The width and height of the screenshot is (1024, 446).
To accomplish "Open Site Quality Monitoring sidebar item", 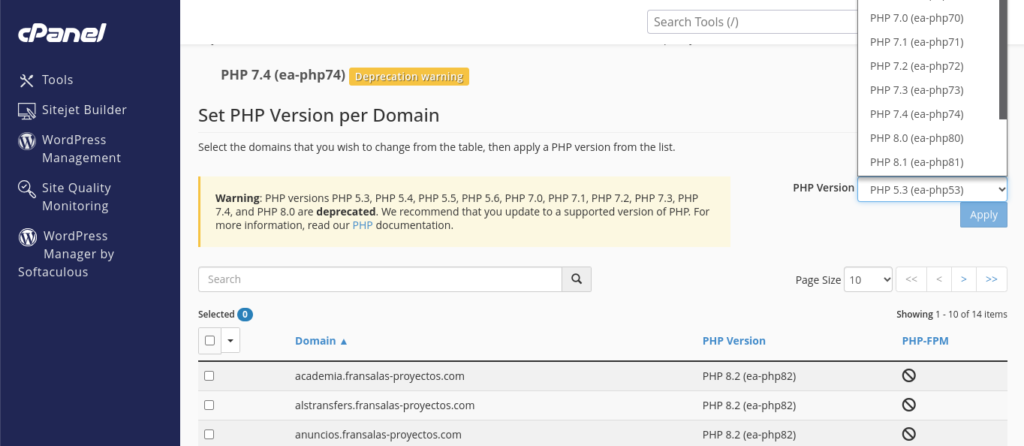I will click(65, 197).
